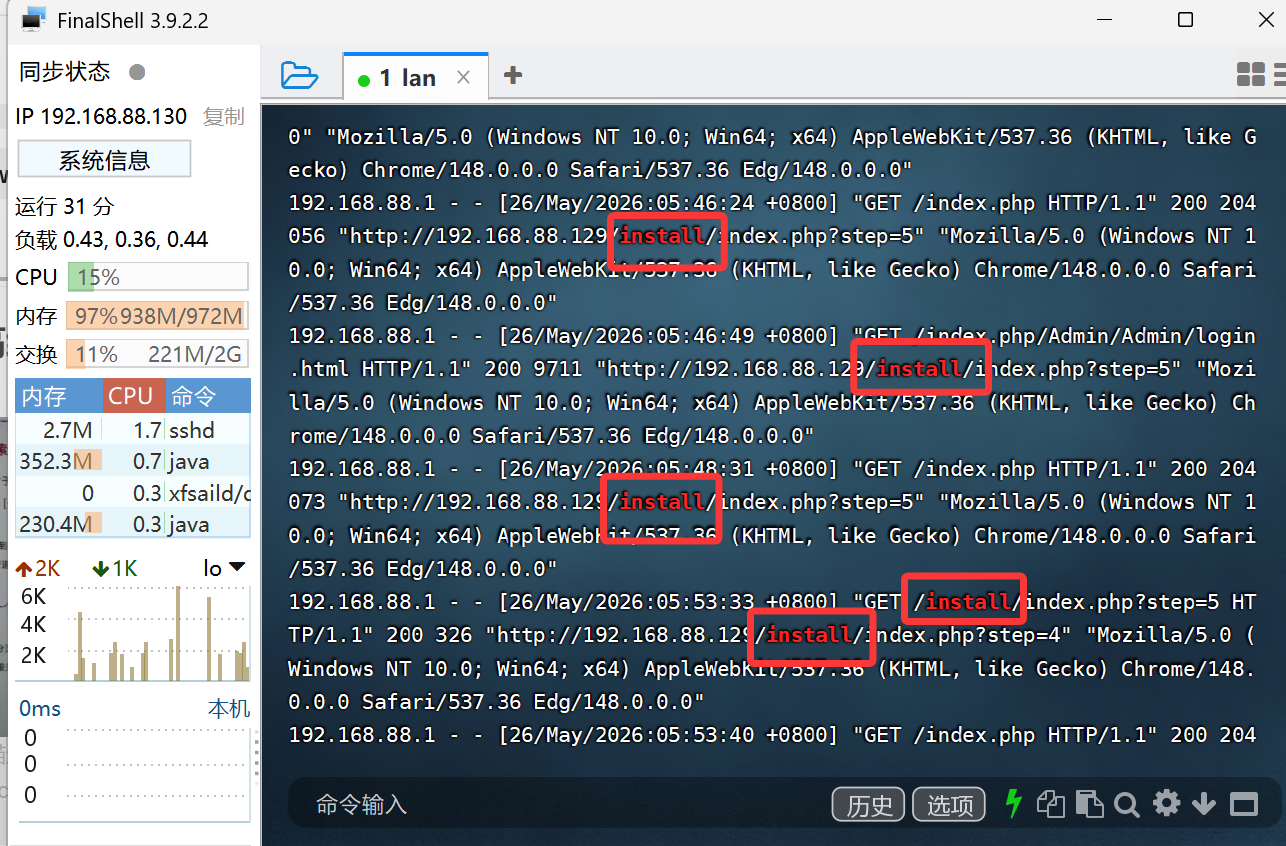Click the down arrow terminal toolbar icon
The height and width of the screenshot is (846, 1286).
1204,804
